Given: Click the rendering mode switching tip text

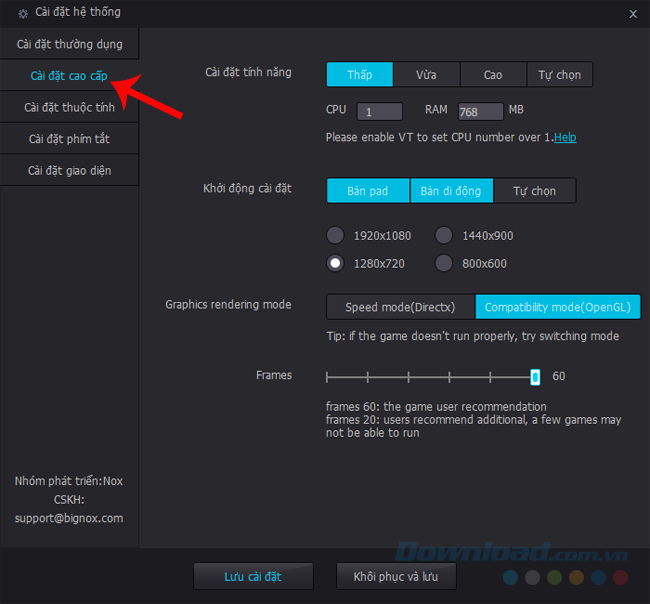Looking at the screenshot, I should (x=473, y=336).
